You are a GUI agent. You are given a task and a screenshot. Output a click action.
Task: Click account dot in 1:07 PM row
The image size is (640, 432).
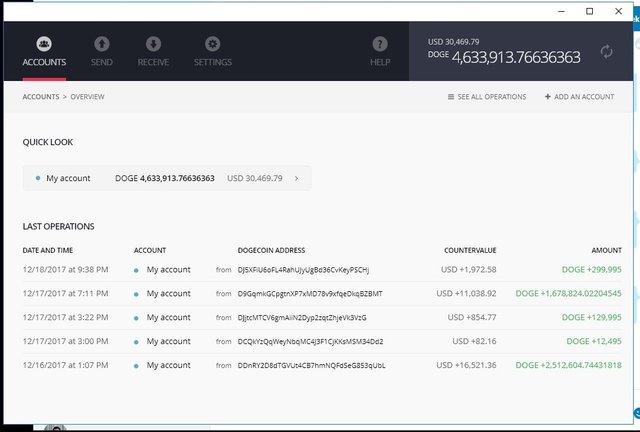[136, 366]
